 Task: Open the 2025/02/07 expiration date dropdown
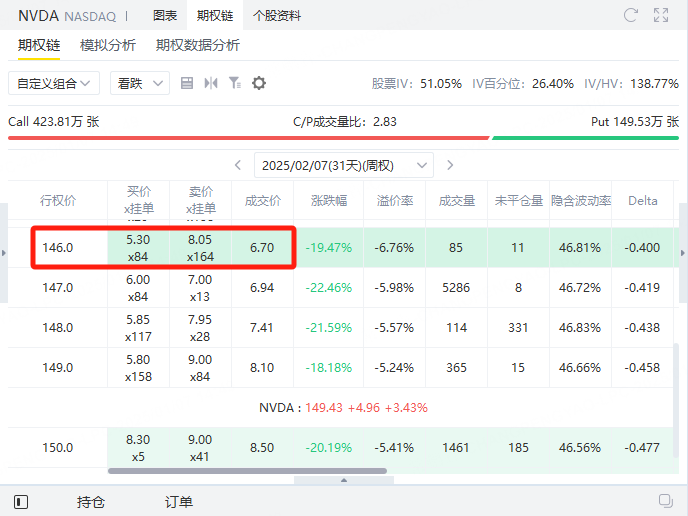pos(344,165)
